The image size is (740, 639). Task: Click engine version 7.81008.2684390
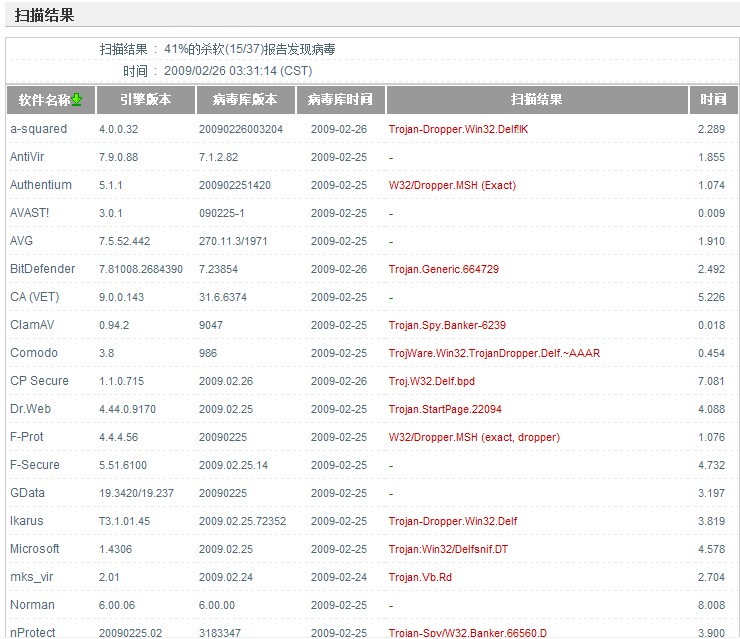pyautogui.click(x=141, y=269)
